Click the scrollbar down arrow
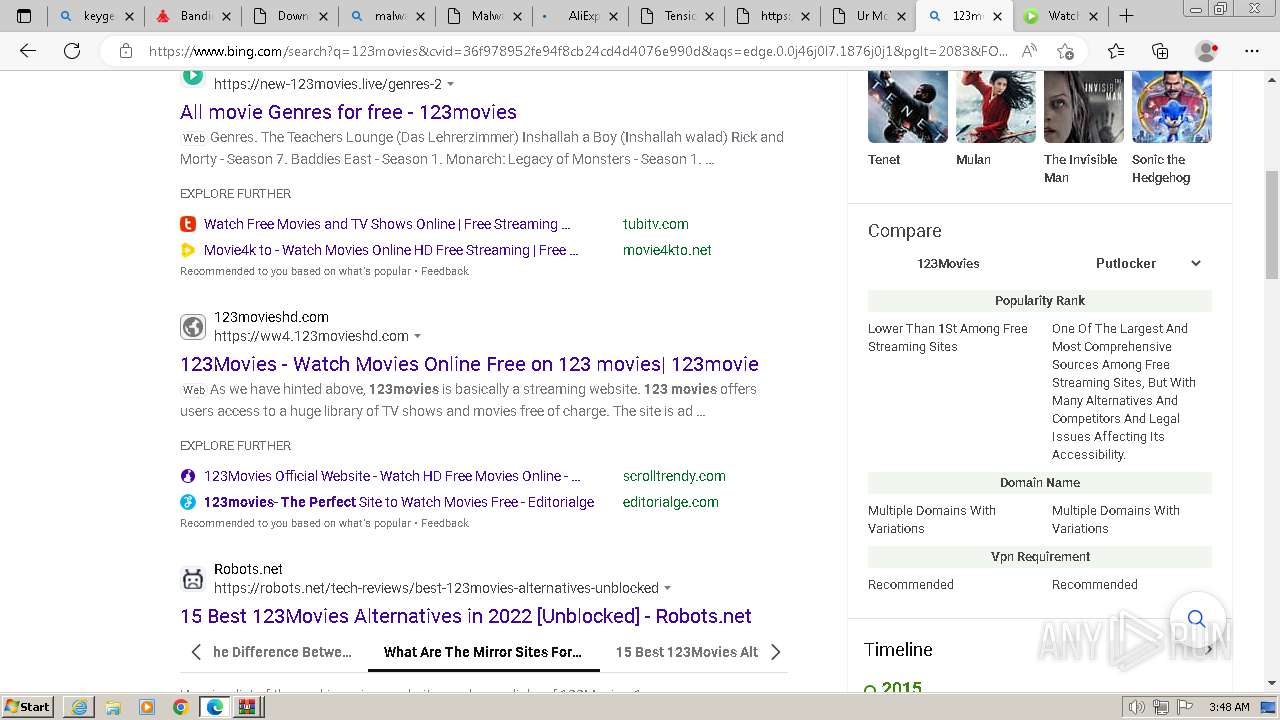This screenshot has height=720, width=1280. [x=1271, y=684]
